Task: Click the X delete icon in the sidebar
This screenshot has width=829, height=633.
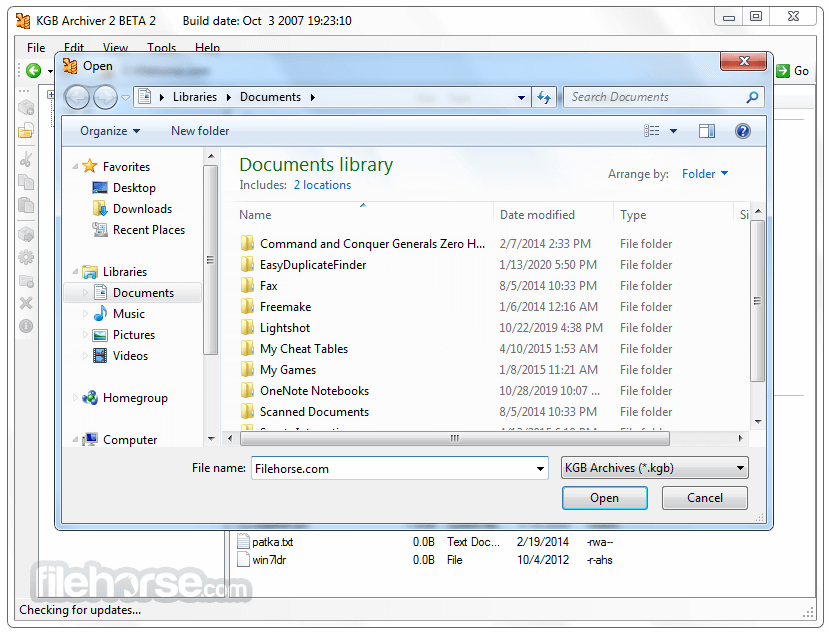Action: pyautogui.click(x=26, y=303)
